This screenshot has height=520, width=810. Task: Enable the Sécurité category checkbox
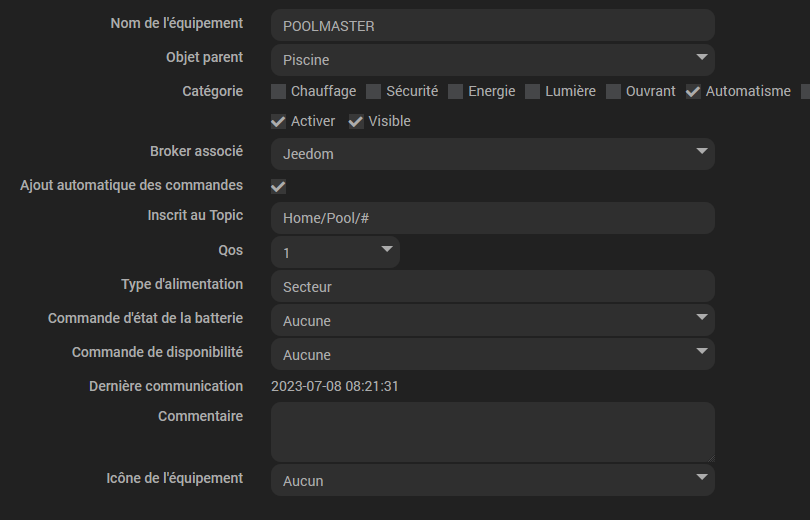tap(373, 92)
